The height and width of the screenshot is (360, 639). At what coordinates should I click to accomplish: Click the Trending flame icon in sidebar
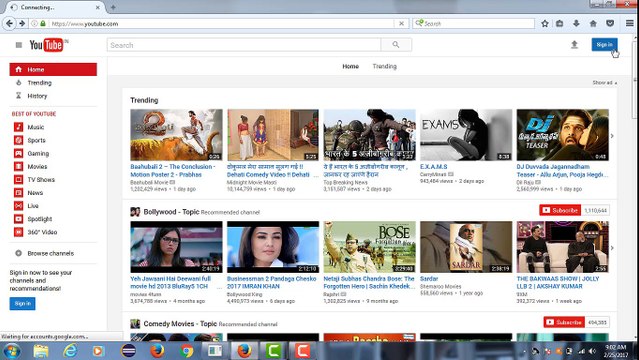18,83
